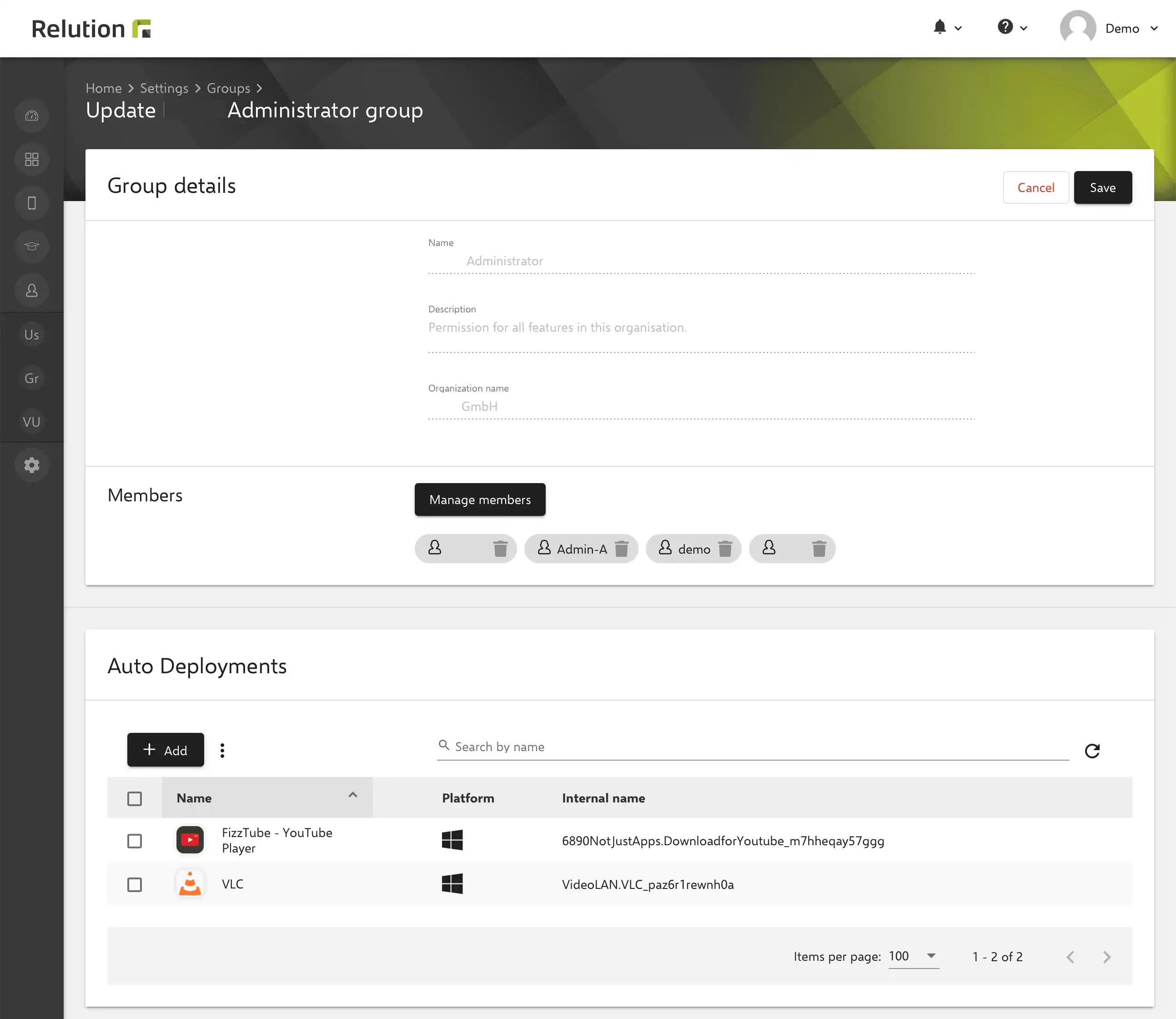Viewport: 1176px width, 1019px height.
Task: Go to the next page arrow
Action: tap(1107, 957)
